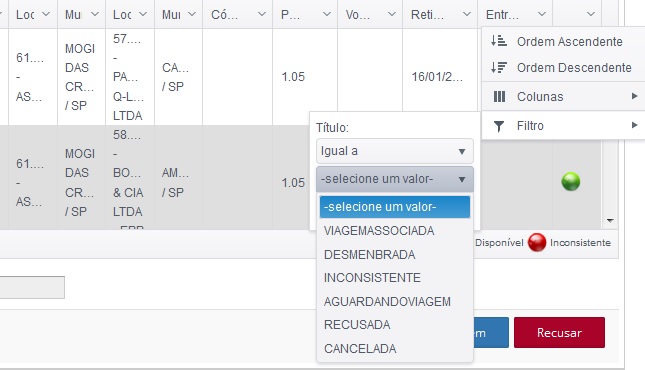The height and width of the screenshot is (370, 645).
Task: Open dropdown arrow of last unnamed column
Action: (591, 14)
